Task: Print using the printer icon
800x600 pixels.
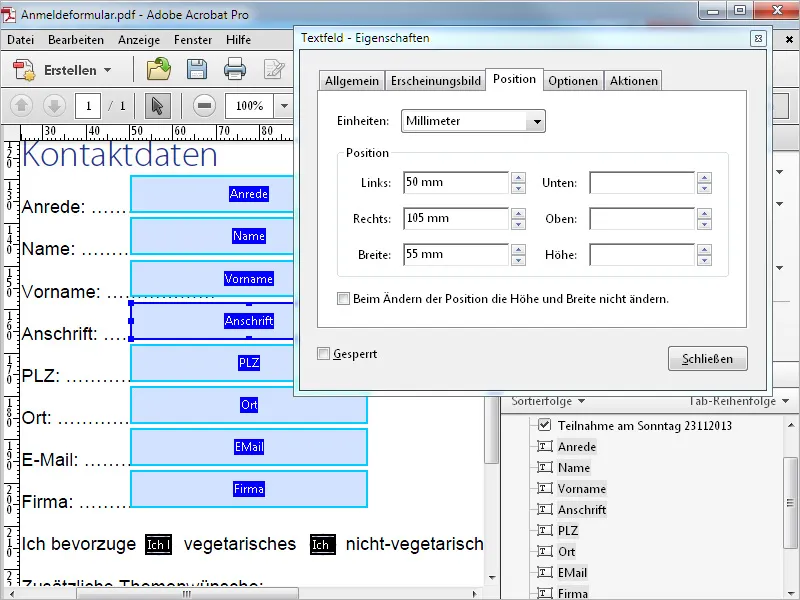Action: (x=235, y=69)
